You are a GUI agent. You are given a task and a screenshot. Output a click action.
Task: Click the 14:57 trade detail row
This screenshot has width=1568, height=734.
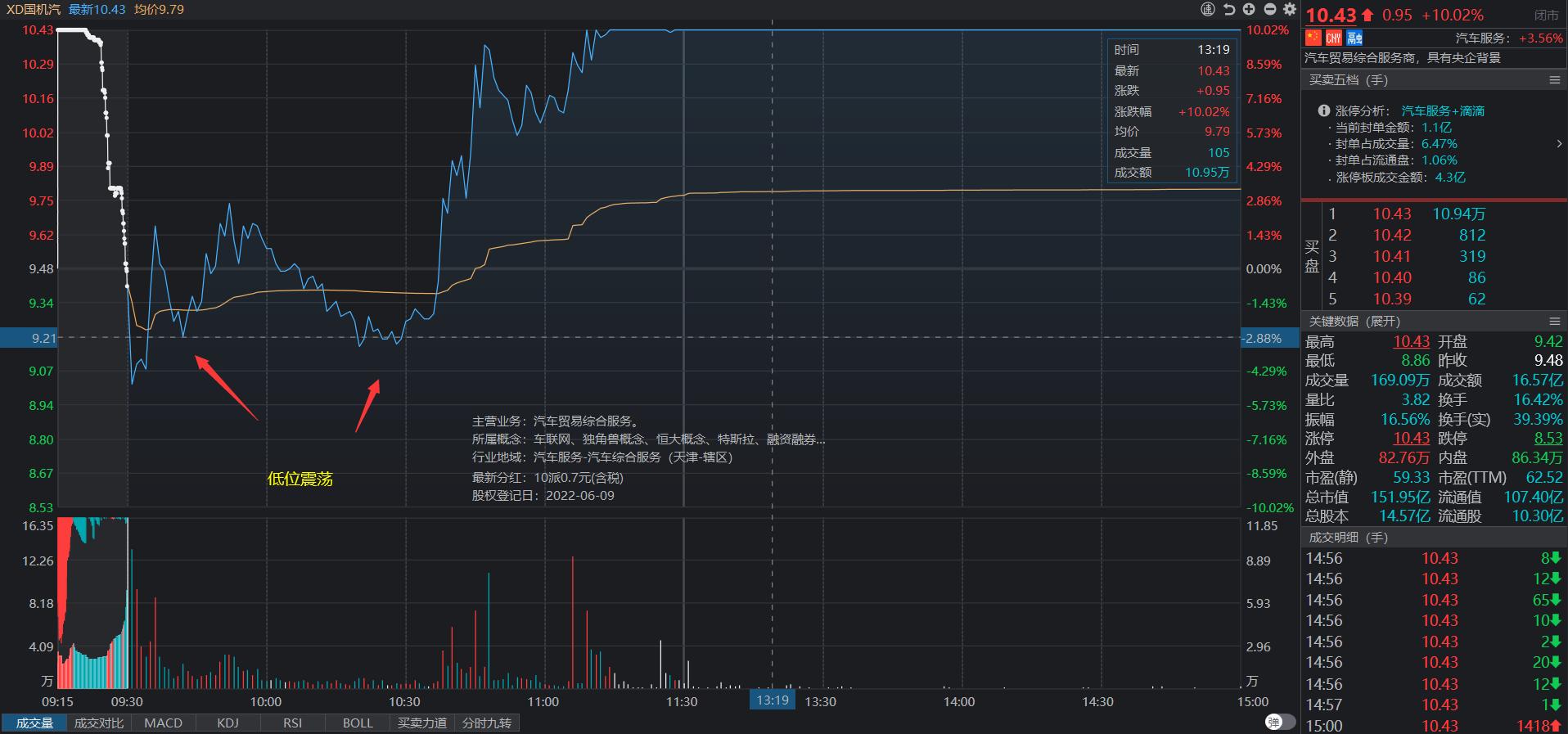[1434, 705]
